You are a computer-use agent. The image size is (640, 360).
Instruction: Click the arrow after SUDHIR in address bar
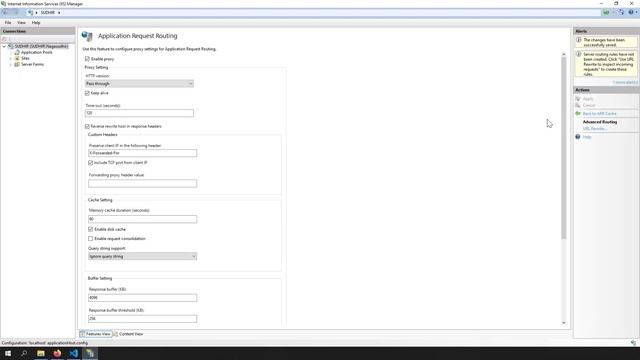[x=59, y=13]
